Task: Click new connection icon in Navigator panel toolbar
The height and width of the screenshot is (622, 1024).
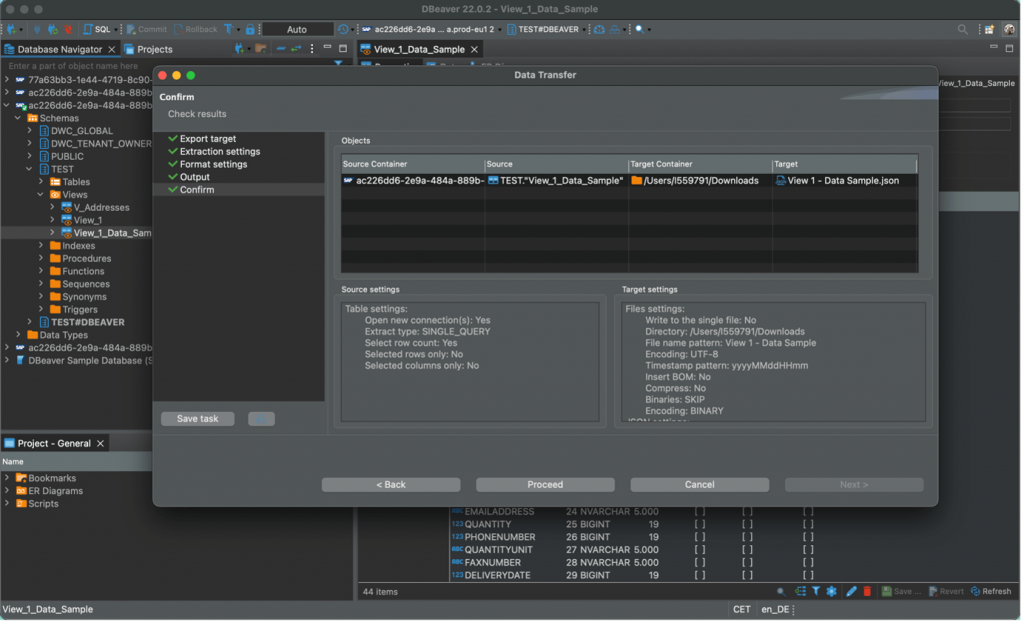Action: 239,49
